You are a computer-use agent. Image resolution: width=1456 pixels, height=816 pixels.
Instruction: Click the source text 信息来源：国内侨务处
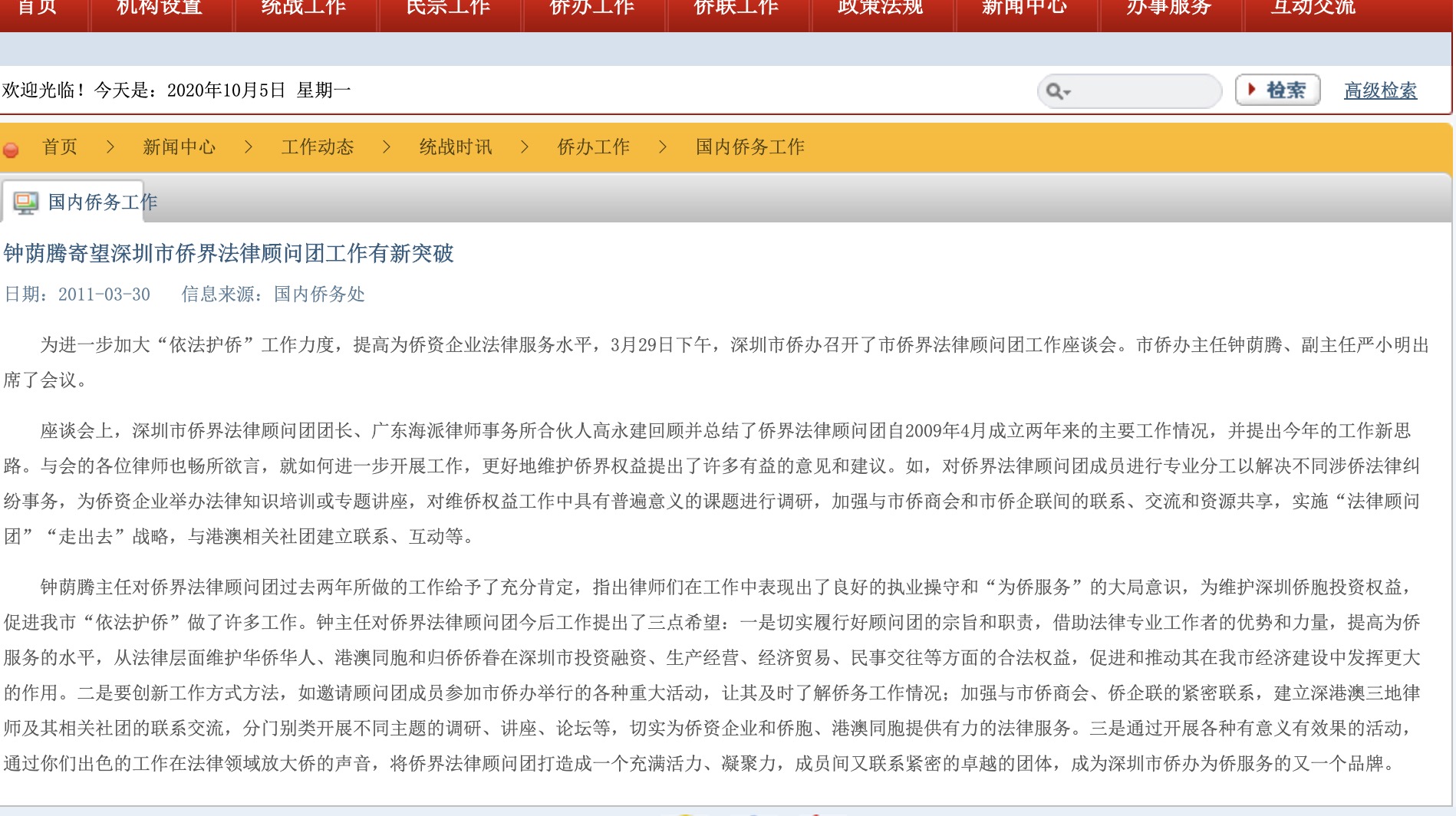point(273,294)
